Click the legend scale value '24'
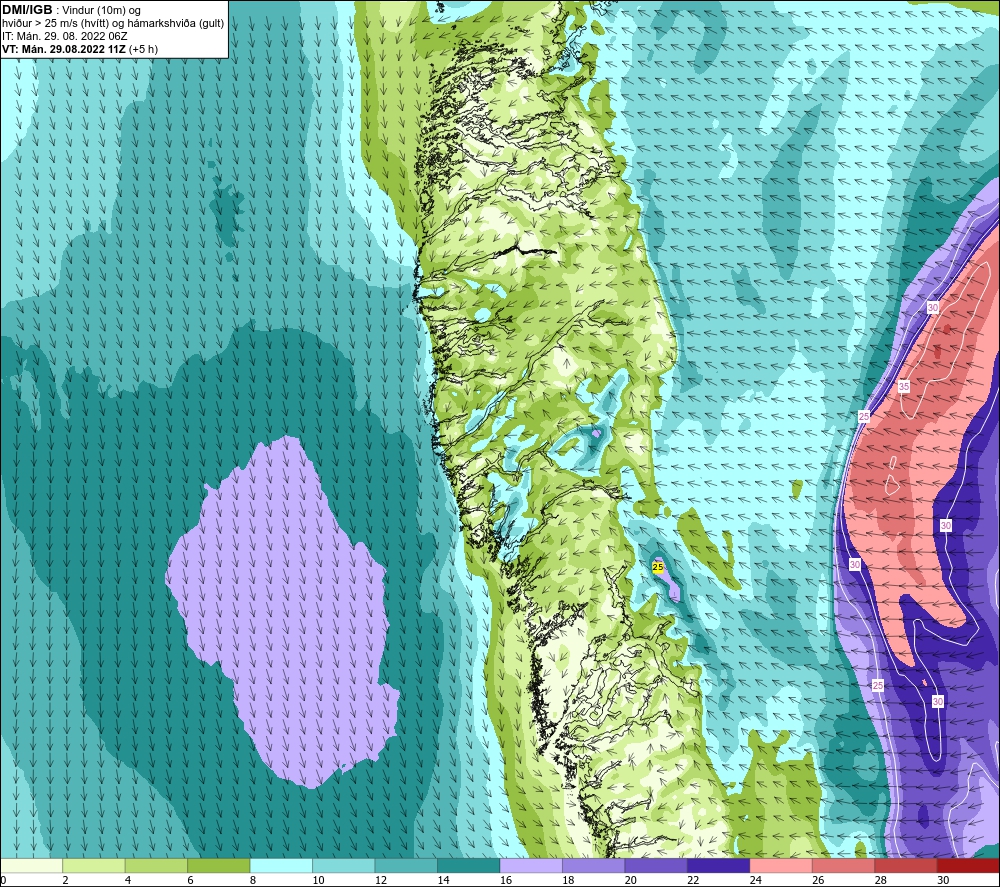Image resolution: width=1000 pixels, height=887 pixels. point(756,880)
